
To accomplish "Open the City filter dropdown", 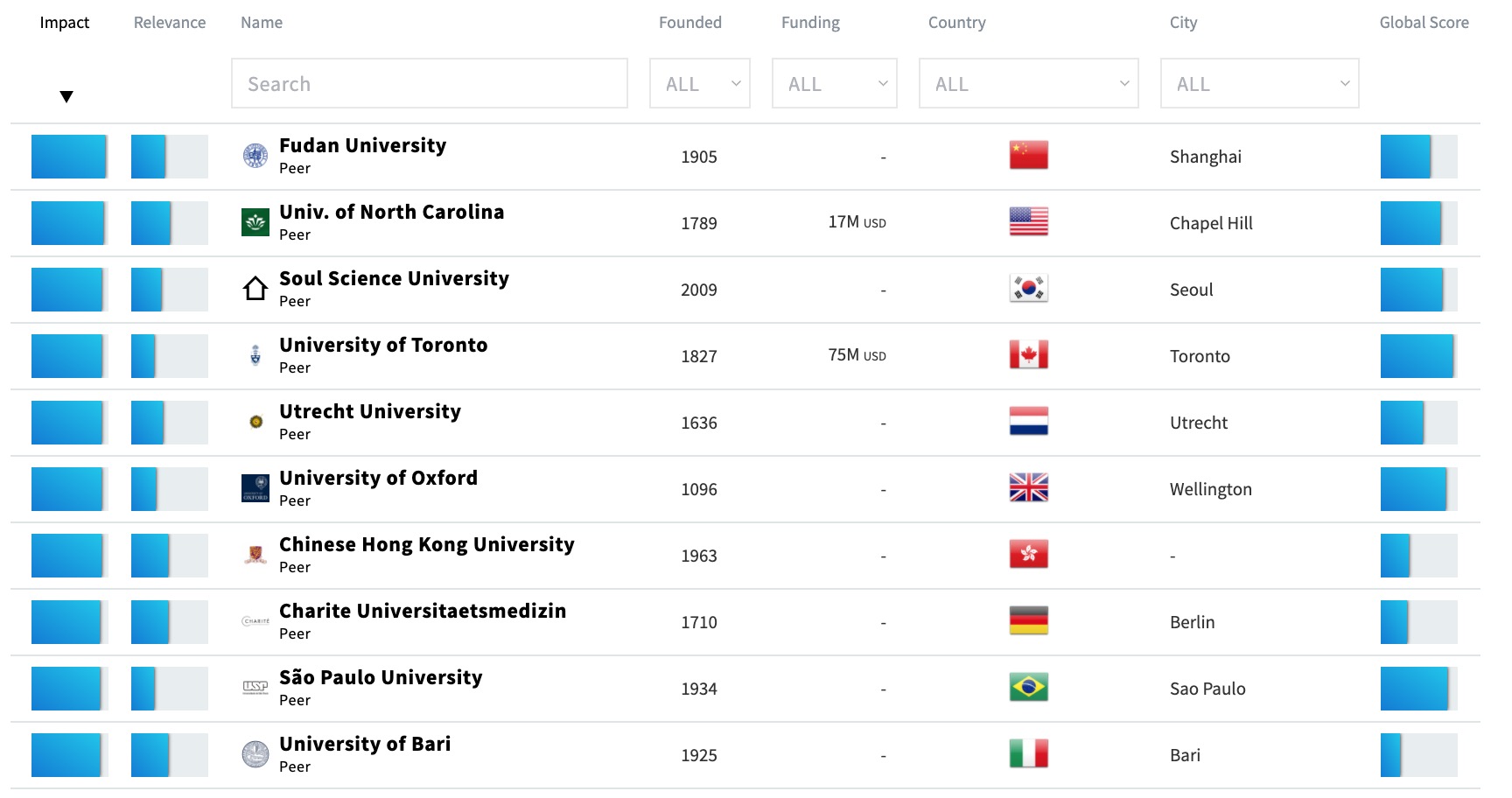I will [1260, 84].
